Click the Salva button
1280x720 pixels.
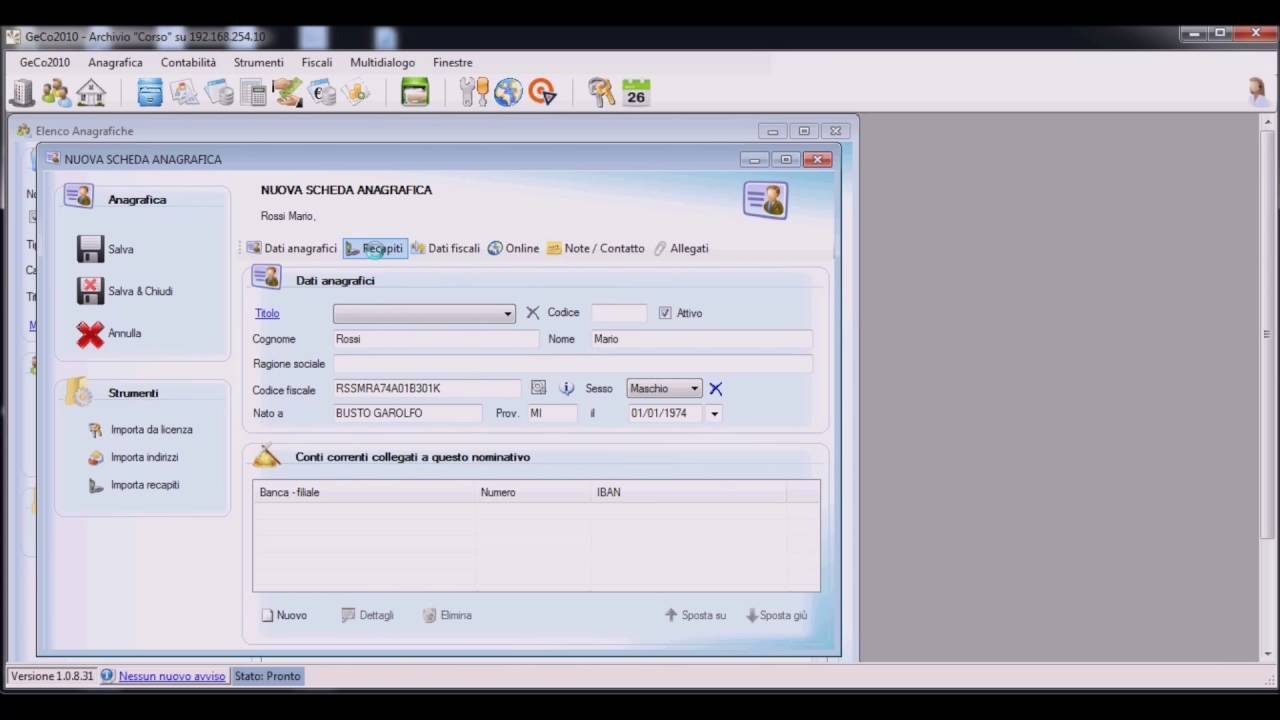click(106, 249)
